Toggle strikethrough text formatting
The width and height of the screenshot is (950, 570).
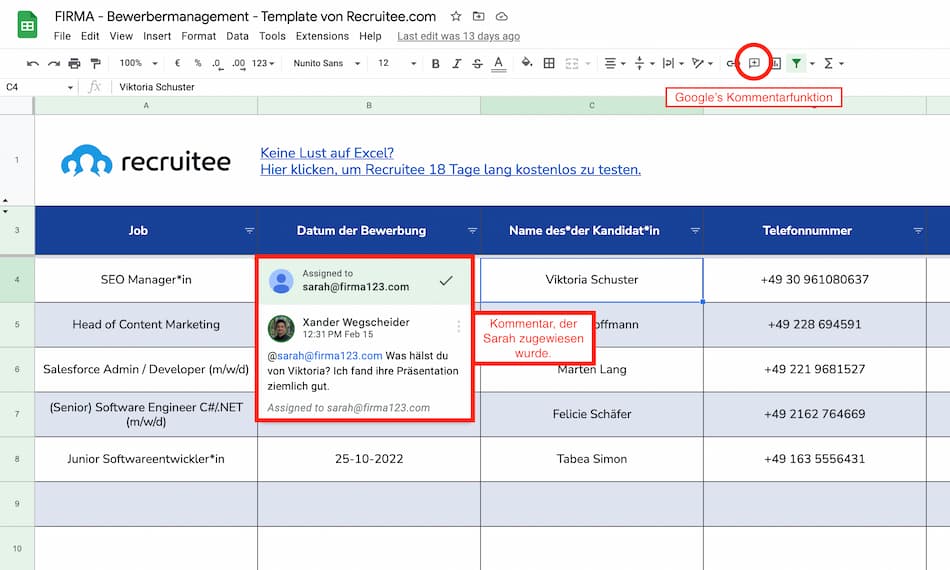[x=477, y=63]
